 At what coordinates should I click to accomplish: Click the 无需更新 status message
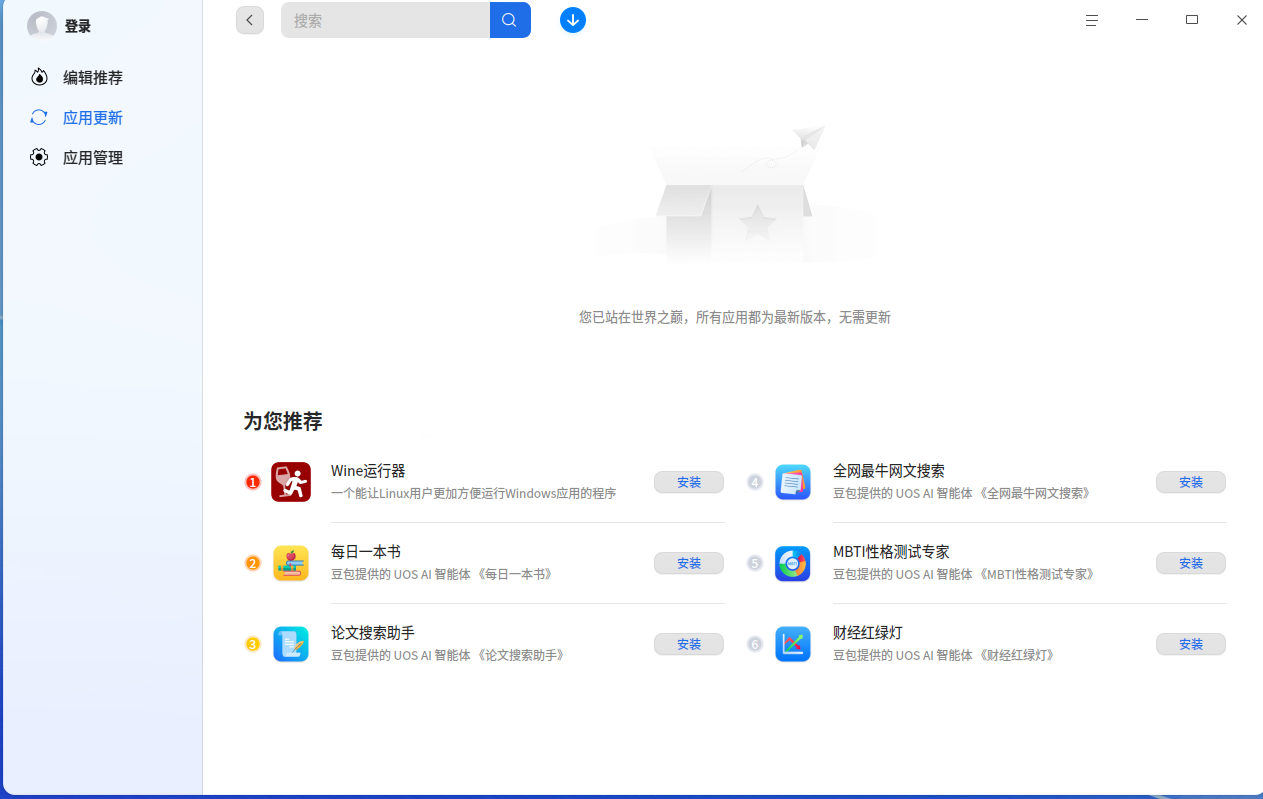735,317
